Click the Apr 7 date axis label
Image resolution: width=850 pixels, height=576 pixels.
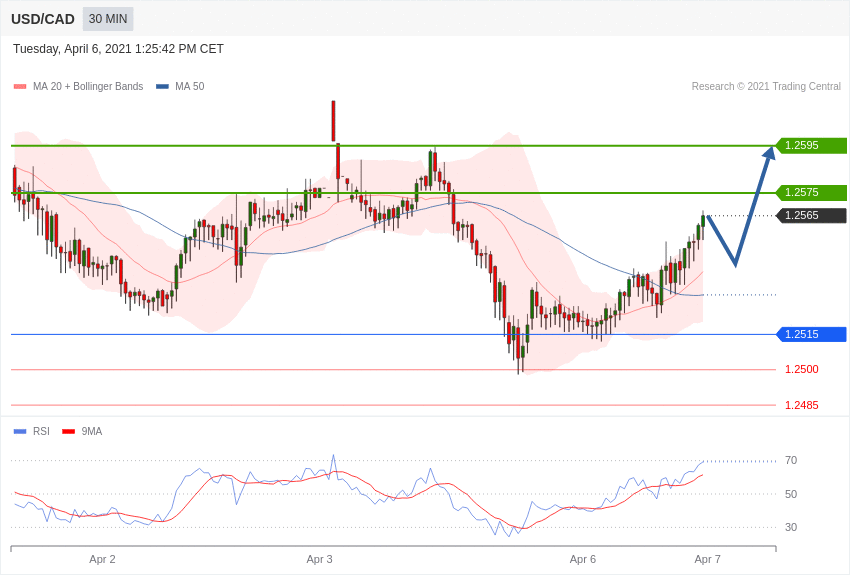click(x=707, y=559)
